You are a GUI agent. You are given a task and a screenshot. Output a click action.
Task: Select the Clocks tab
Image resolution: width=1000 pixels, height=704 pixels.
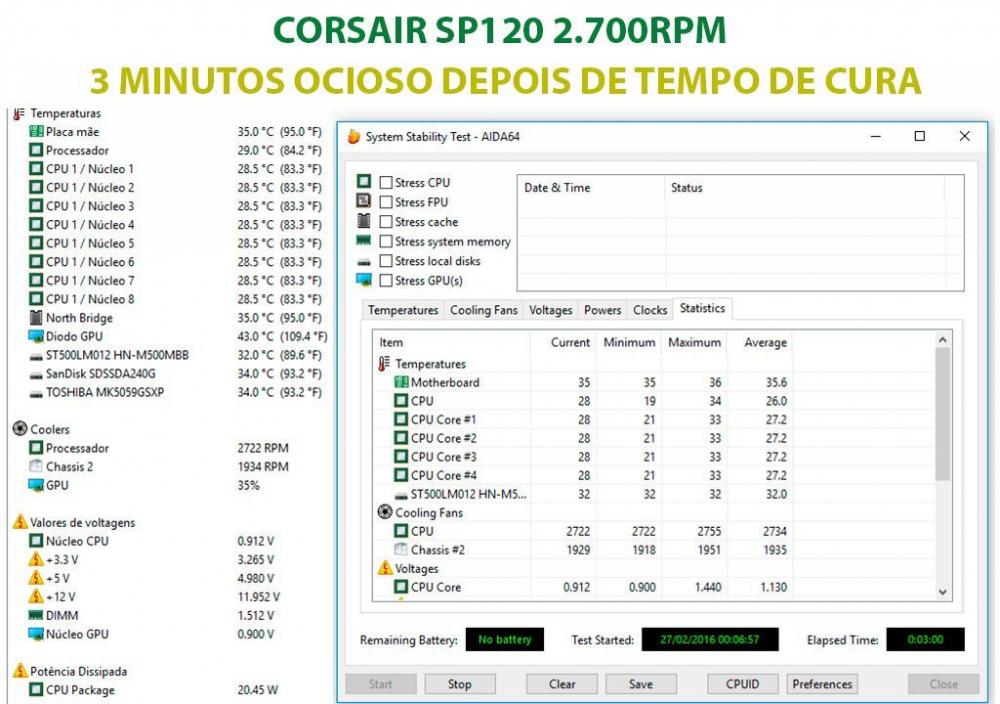tap(650, 310)
